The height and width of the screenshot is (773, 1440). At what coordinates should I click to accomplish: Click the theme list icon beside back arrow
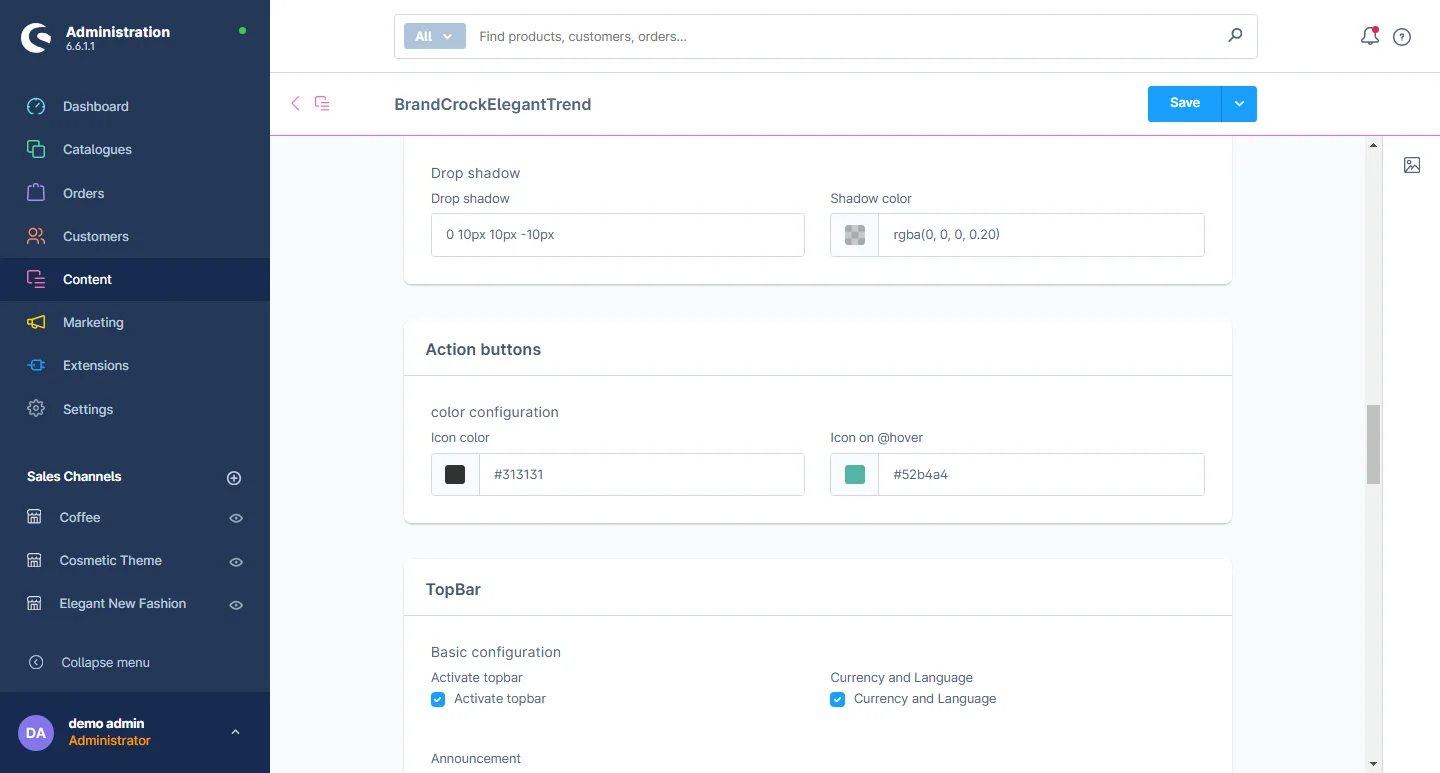(x=322, y=103)
